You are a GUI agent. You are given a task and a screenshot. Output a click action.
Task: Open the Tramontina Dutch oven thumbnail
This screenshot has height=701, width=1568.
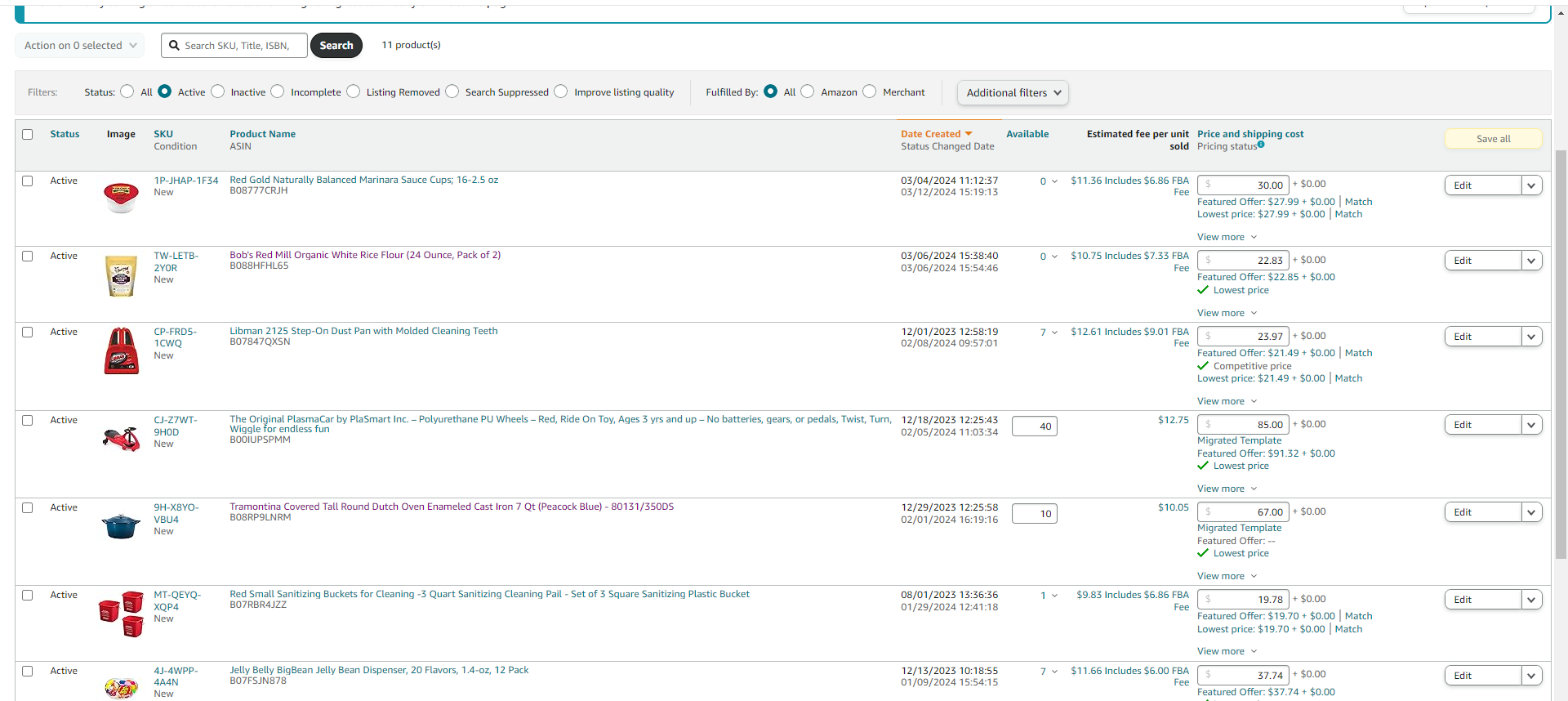[x=121, y=525]
